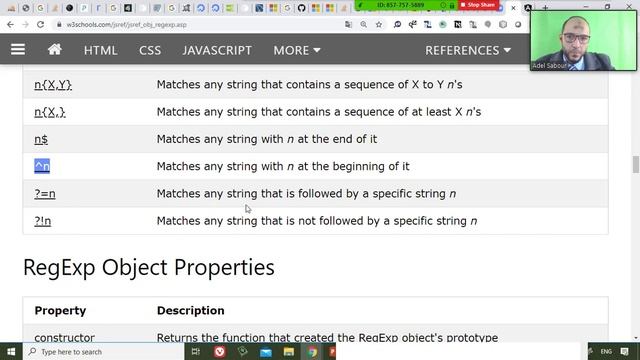The height and width of the screenshot is (360, 640).
Task: Click the zoom magnifier icon in address bar
Action: (363, 24)
